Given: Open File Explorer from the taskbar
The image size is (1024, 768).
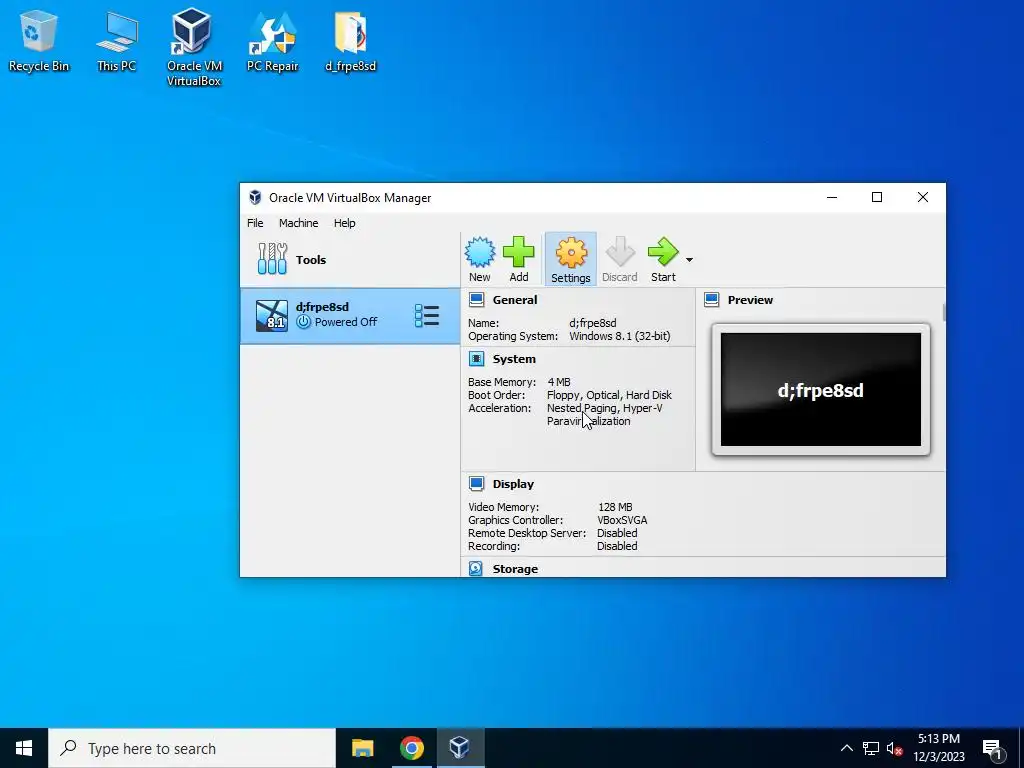Looking at the screenshot, I should click(x=362, y=748).
